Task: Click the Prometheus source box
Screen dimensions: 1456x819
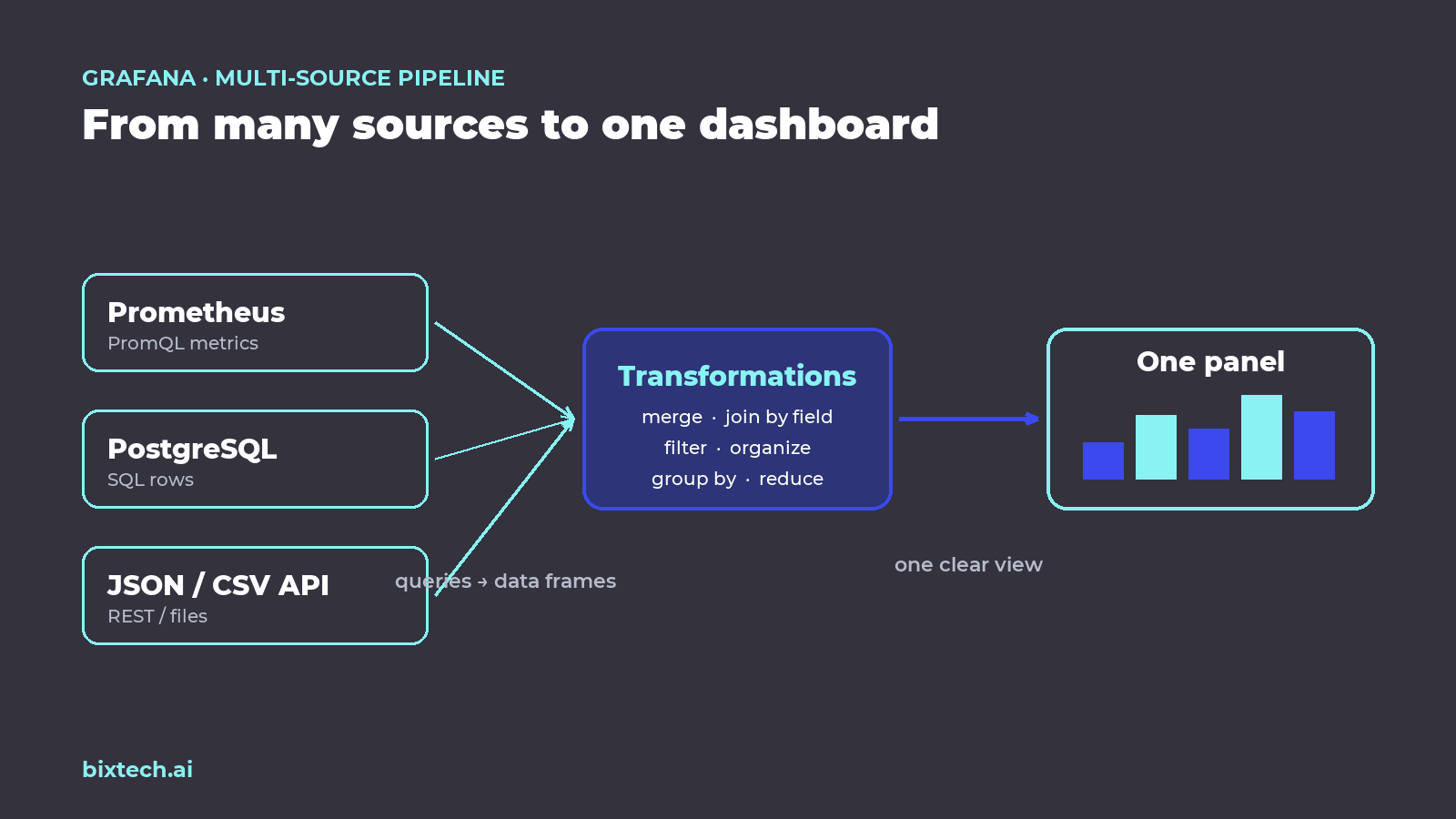Action: (x=255, y=323)
